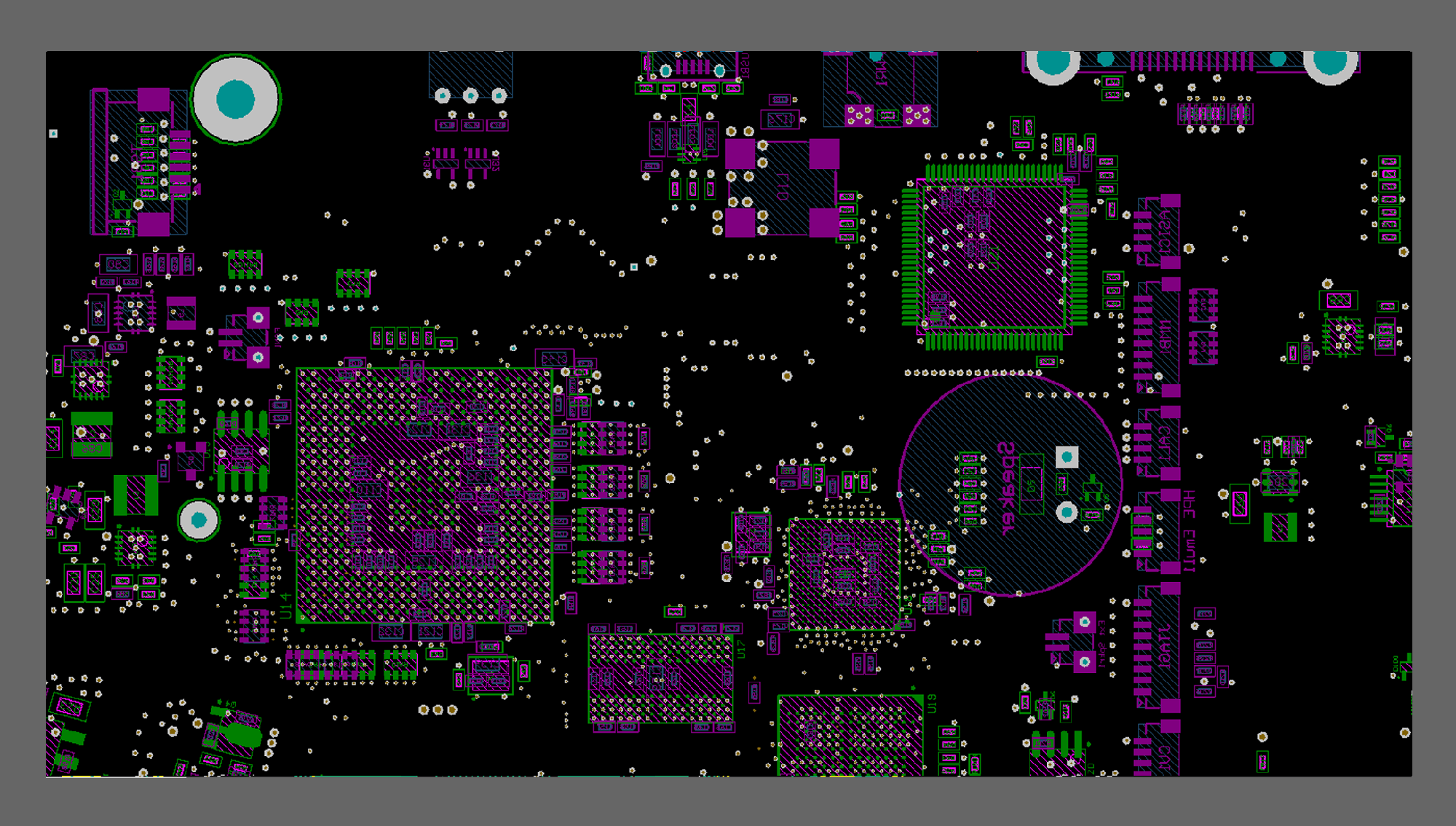Viewport: 1456px width, 826px height.
Task: Select the F10 four-pad component
Action: coord(782,188)
